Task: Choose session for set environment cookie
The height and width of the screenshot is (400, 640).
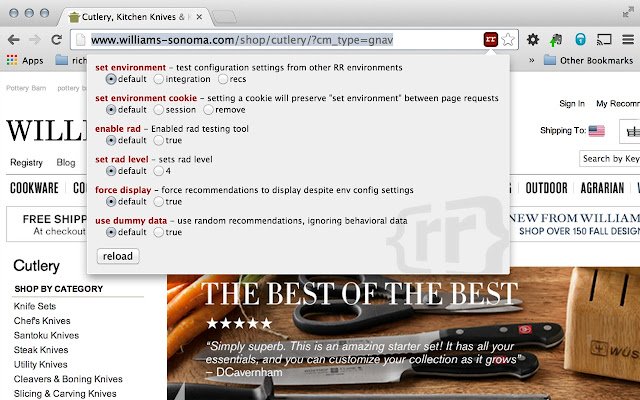Action: pyautogui.click(x=158, y=110)
